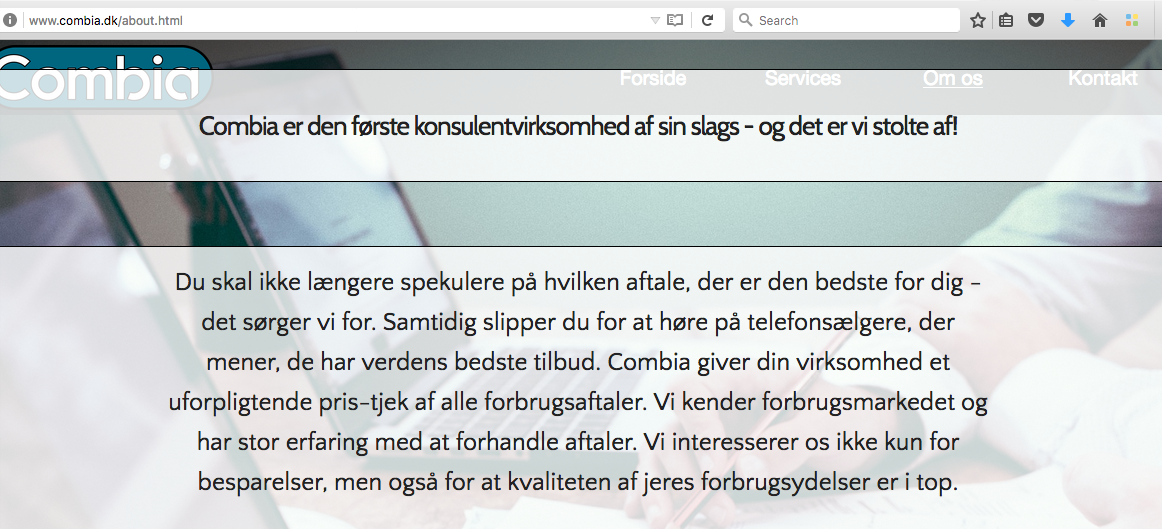Click the site information icon in address bar
1162x529 pixels.
click(x=10, y=20)
